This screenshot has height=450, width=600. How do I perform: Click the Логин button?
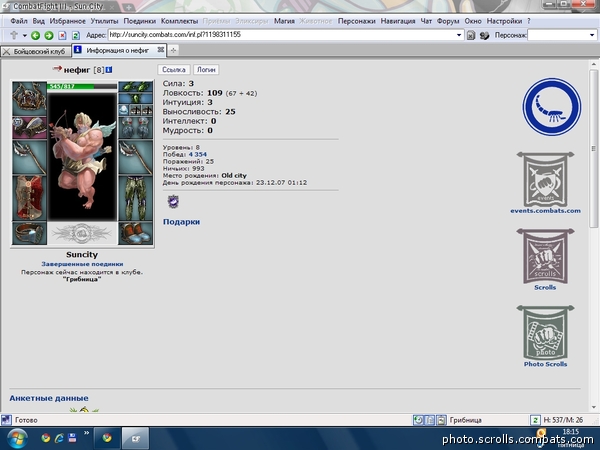click(x=206, y=70)
